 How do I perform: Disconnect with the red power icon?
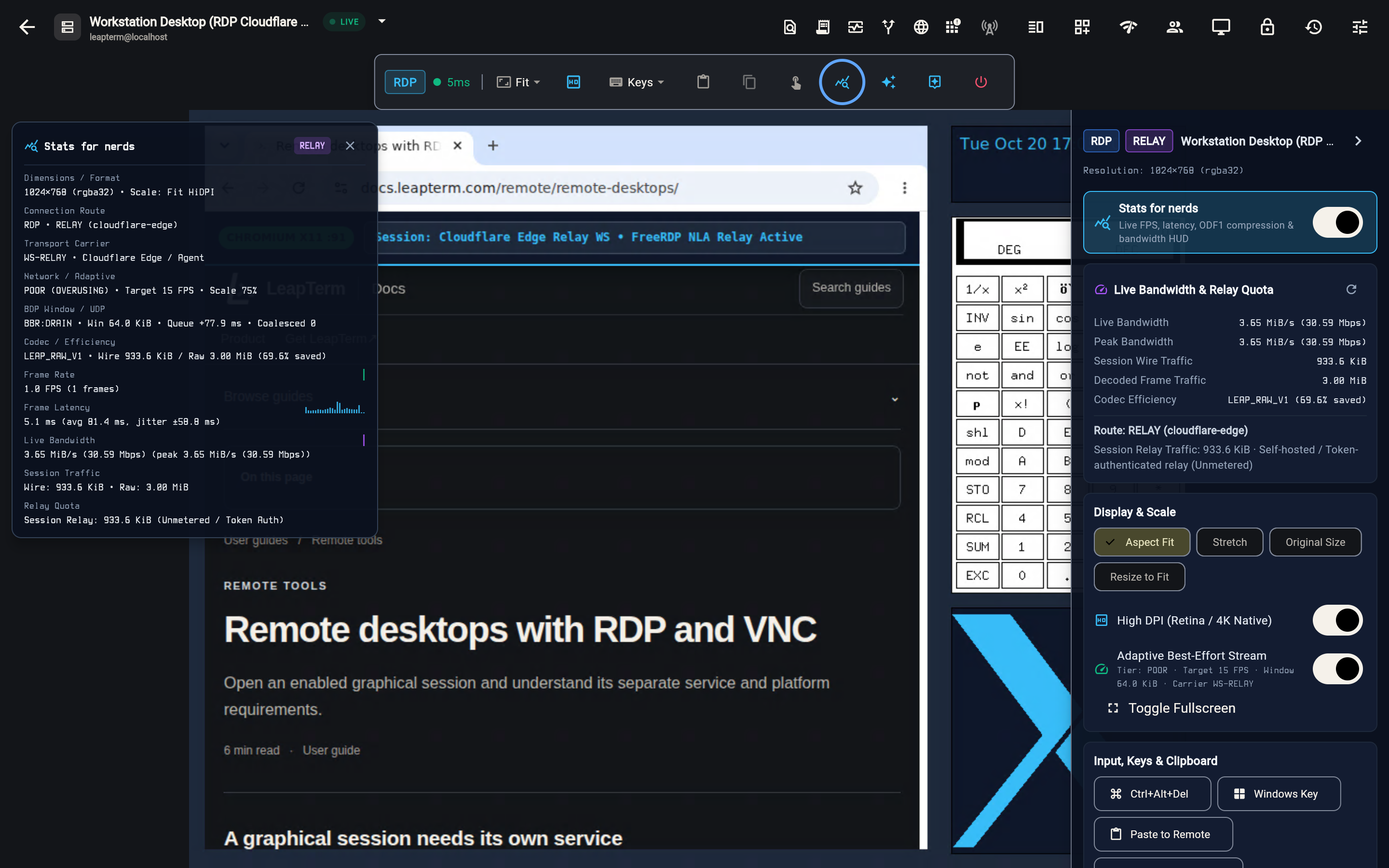(981, 82)
